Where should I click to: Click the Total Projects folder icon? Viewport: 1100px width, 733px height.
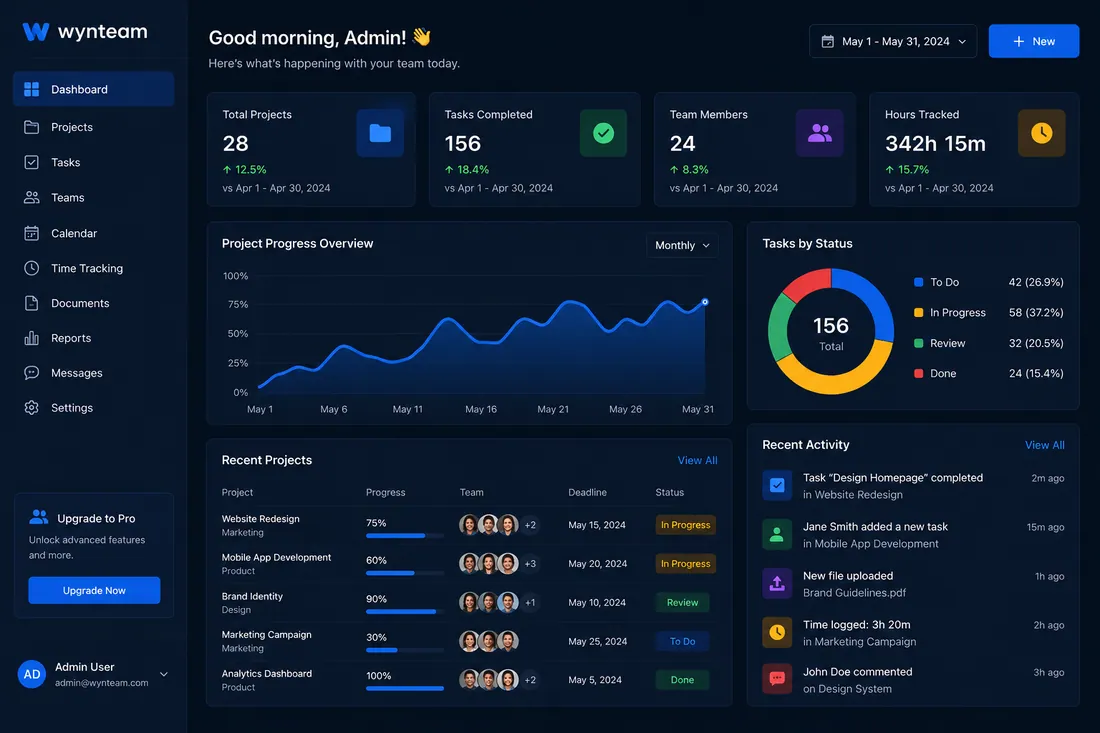tap(380, 133)
